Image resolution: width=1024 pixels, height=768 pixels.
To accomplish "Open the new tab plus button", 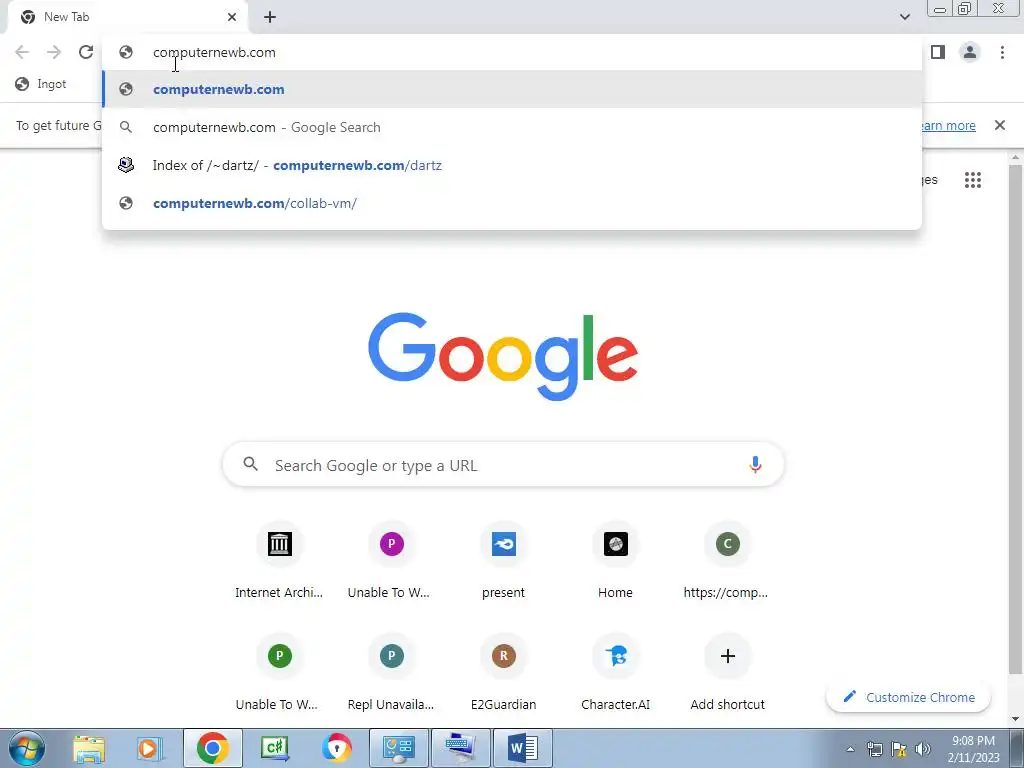I will coord(270,17).
